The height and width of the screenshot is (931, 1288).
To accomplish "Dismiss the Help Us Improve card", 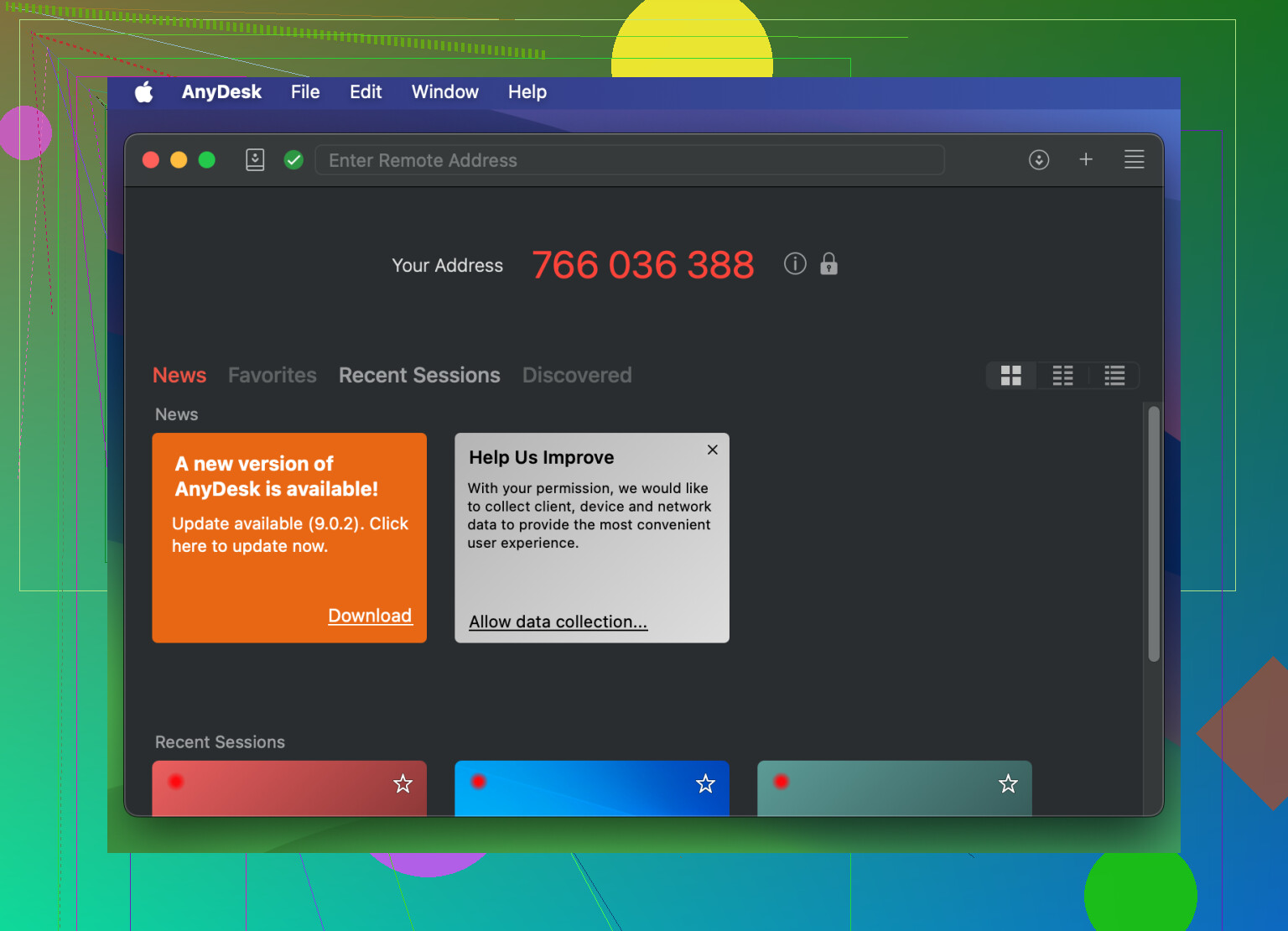I will [x=712, y=450].
